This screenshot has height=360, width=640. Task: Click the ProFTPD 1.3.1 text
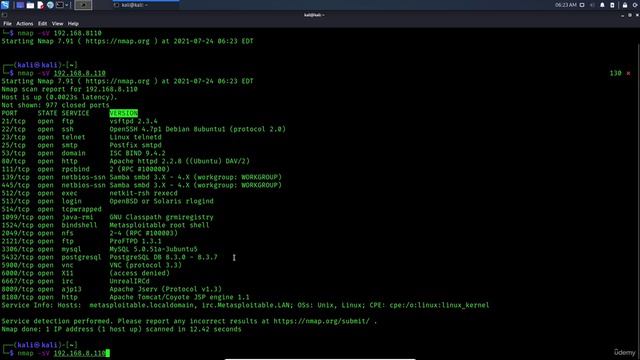click(135, 241)
